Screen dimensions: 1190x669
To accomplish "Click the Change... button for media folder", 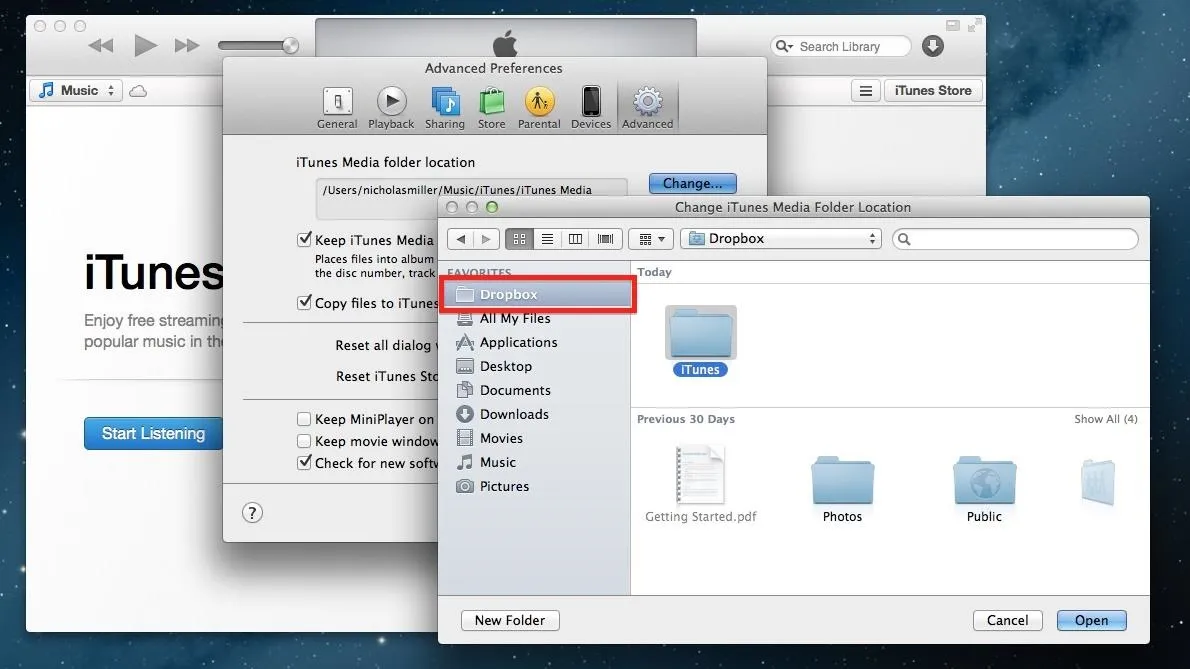I will [x=692, y=184].
